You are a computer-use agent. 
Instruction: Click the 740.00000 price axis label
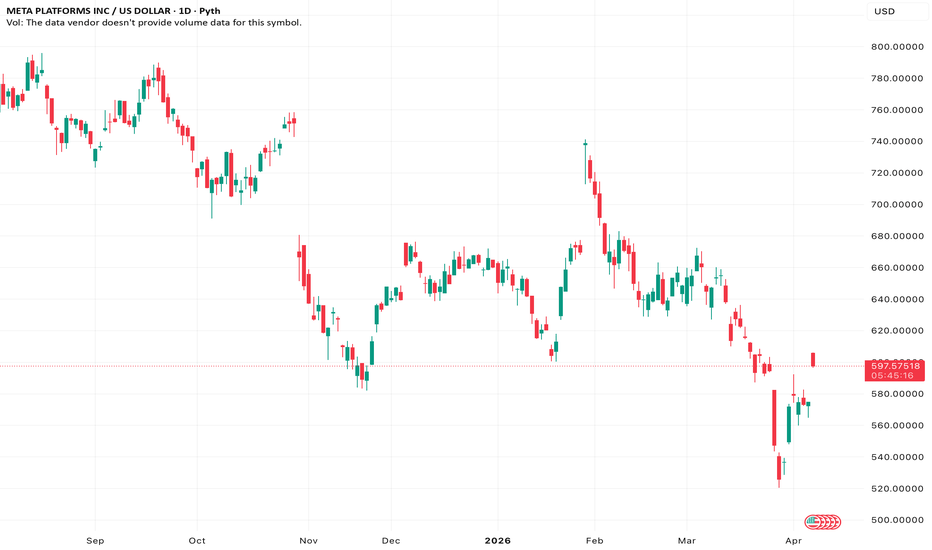[897, 141]
